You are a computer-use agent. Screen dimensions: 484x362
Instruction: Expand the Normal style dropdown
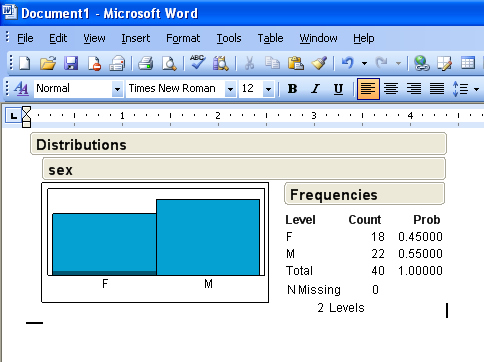(117, 89)
